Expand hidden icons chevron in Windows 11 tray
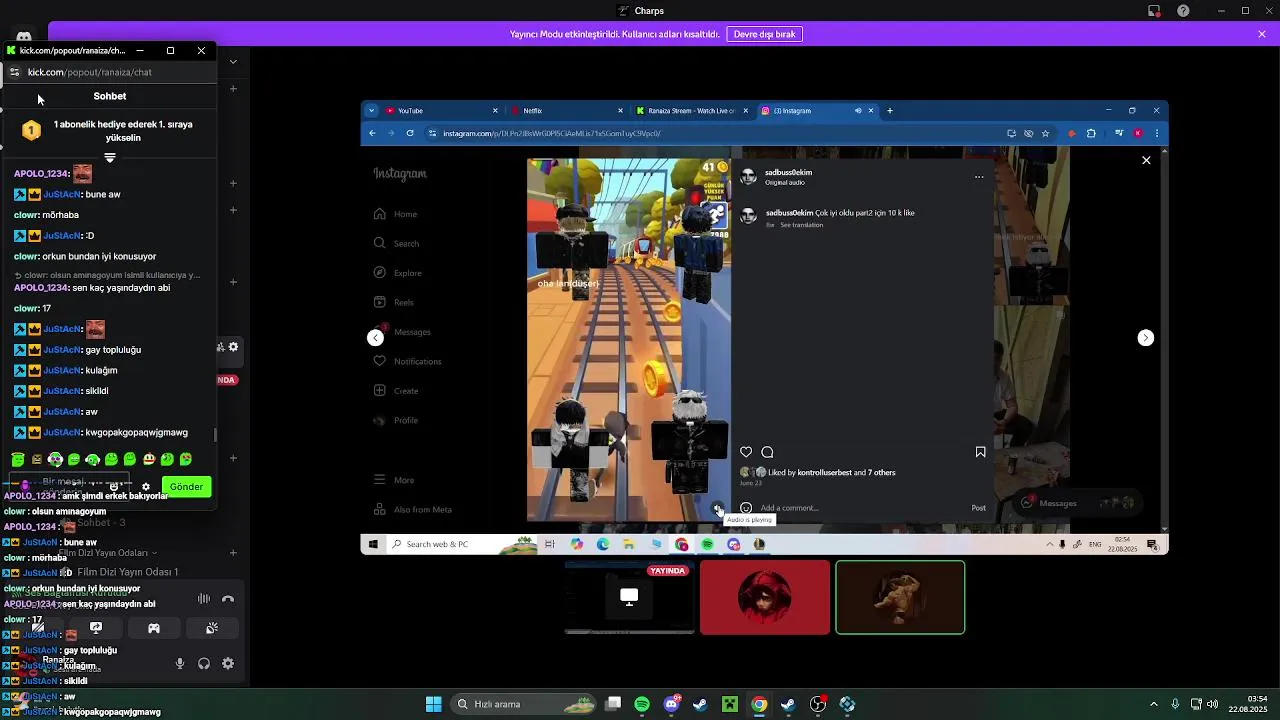This screenshot has height=720, width=1280. 1153,704
